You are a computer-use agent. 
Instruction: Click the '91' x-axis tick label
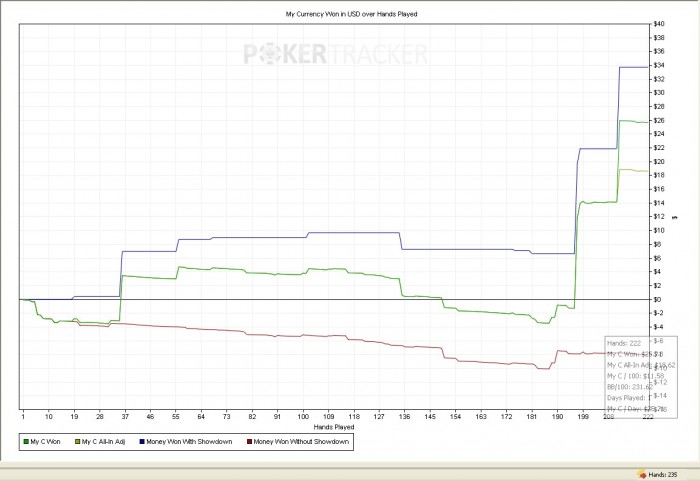click(x=278, y=416)
